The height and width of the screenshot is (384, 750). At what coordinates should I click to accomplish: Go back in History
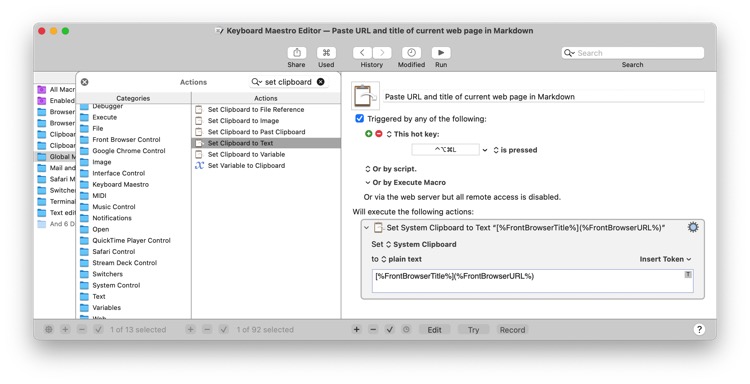click(363, 53)
